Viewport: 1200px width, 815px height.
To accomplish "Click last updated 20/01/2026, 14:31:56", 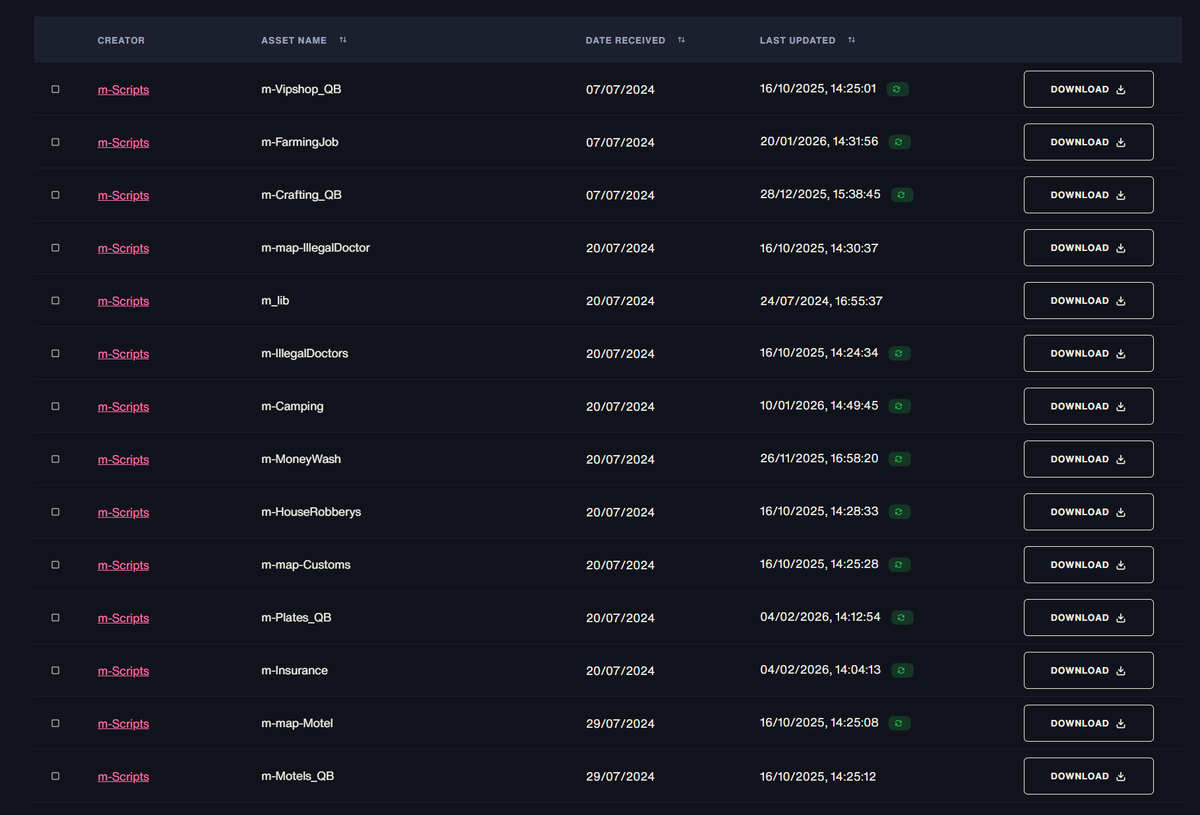I will pos(819,142).
